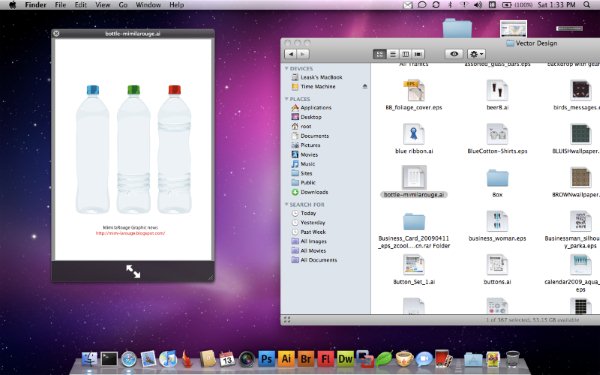The image size is (600, 375).
Task: Select the beer8.ai file
Action: tap(497, 95)
